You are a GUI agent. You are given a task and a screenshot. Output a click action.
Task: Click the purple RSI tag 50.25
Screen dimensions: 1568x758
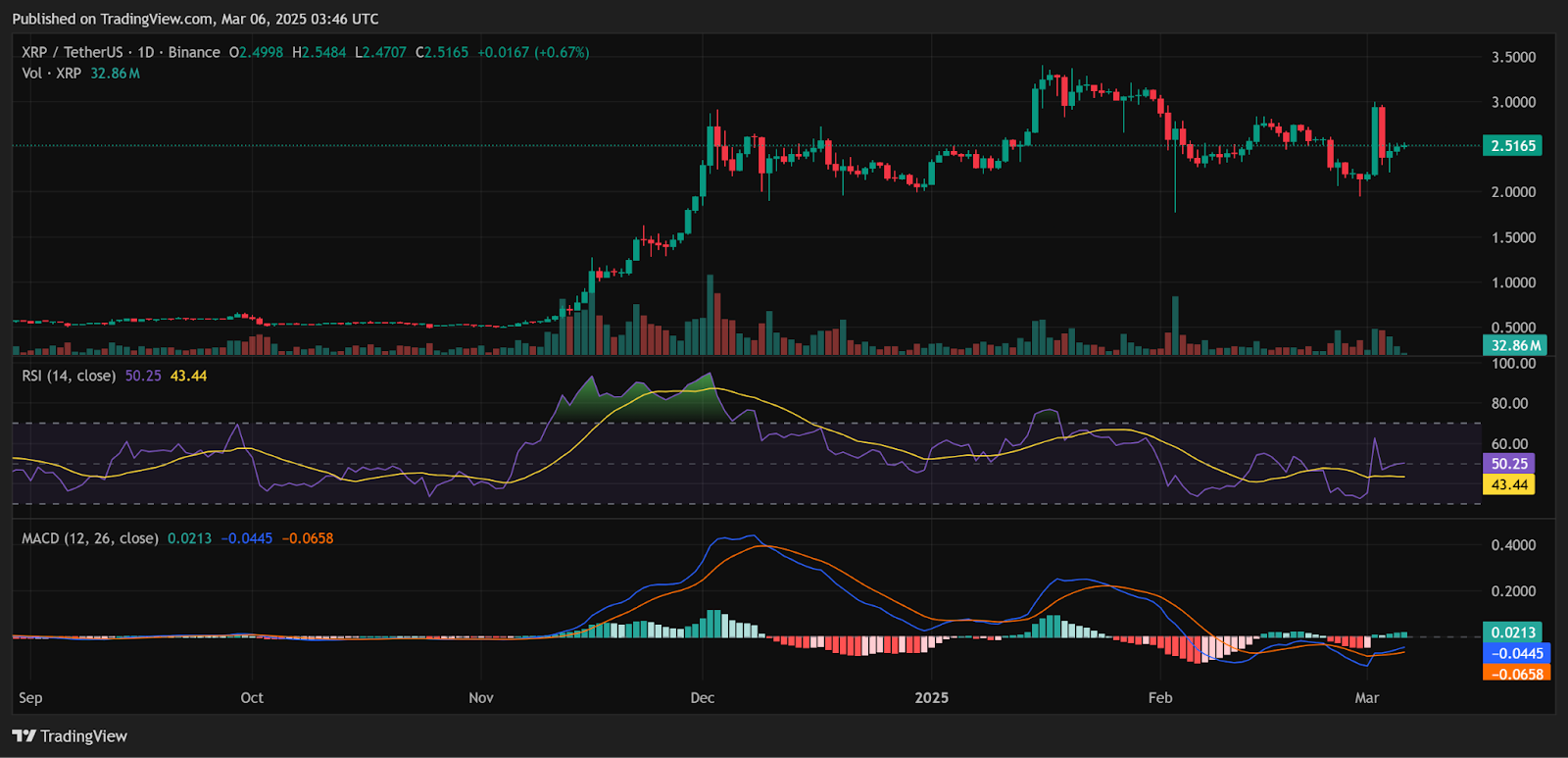pyautogui.click(x=1509, y=464)
